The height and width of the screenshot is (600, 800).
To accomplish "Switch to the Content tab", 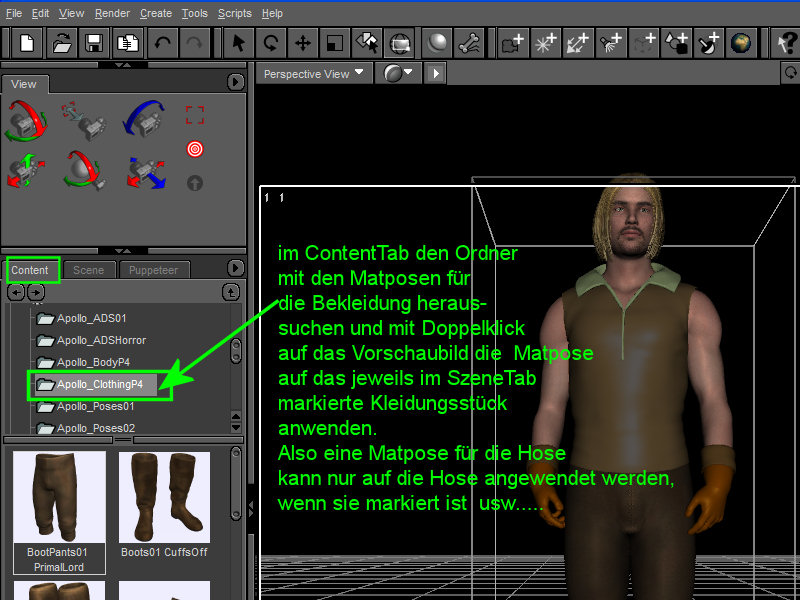I will pos(30,270).
